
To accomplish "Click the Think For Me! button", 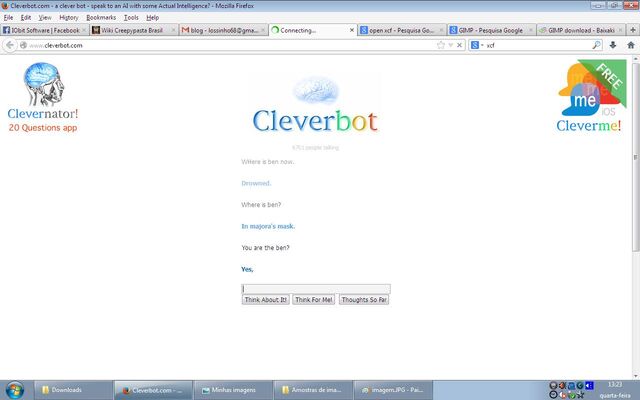I will tap(313, 300).
